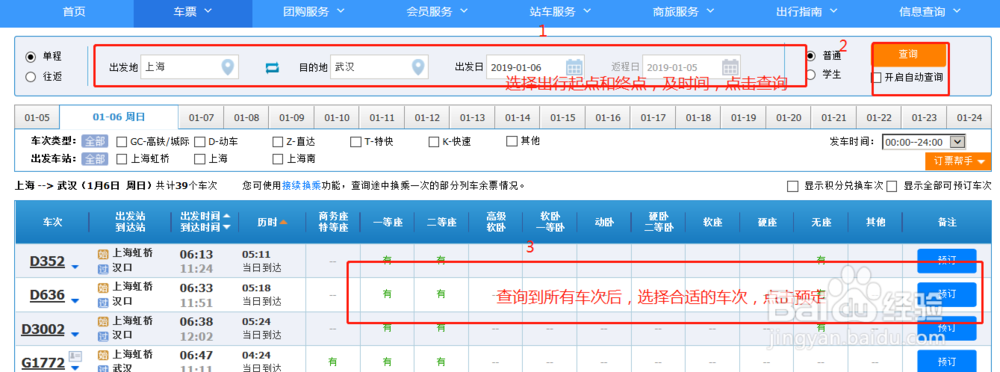Enable 开启自动查询 checkbox
The width and height of the screenshot is (1000, 372).
click(x=877, y=78)
